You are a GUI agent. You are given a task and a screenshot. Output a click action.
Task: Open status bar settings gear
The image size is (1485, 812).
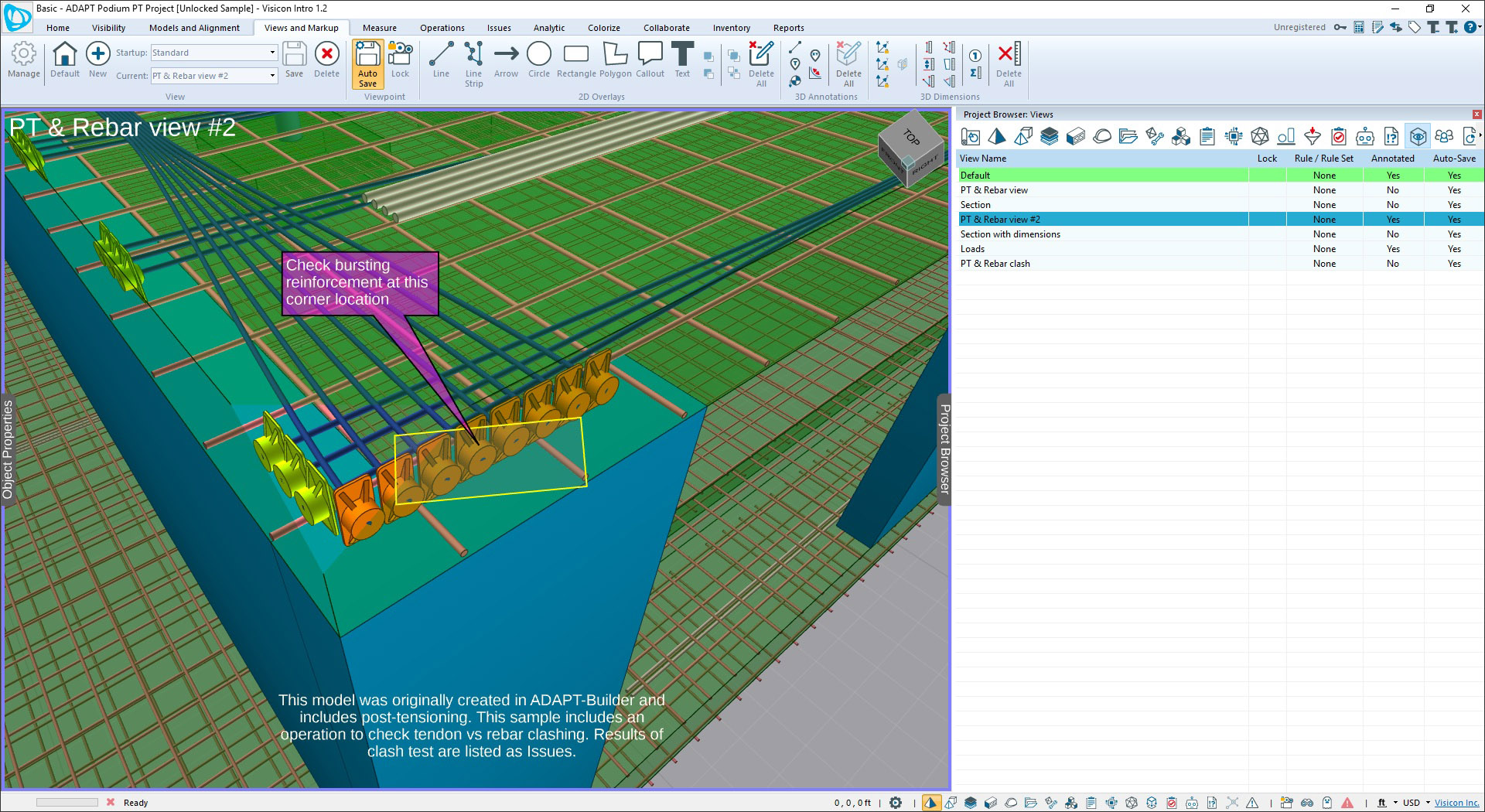(896, 803)
